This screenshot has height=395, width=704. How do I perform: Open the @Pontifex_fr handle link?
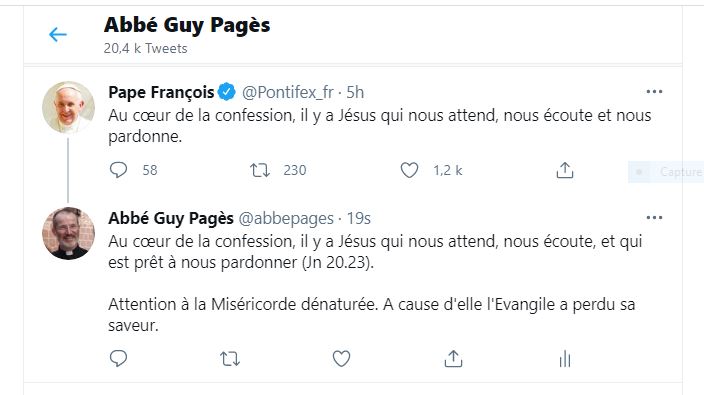coord(287,92)
